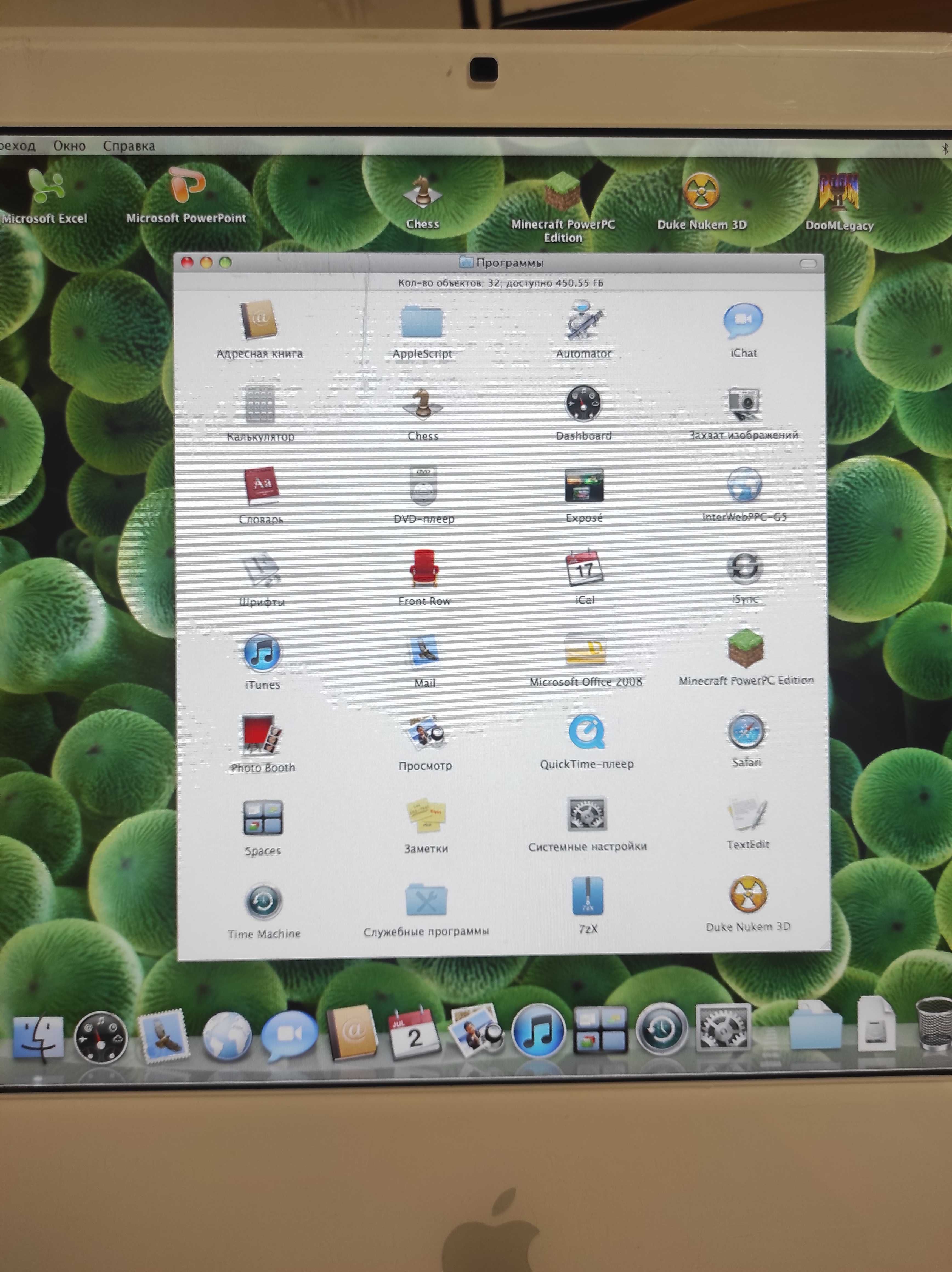Open iChat in the Программы window

coord(743,320)
